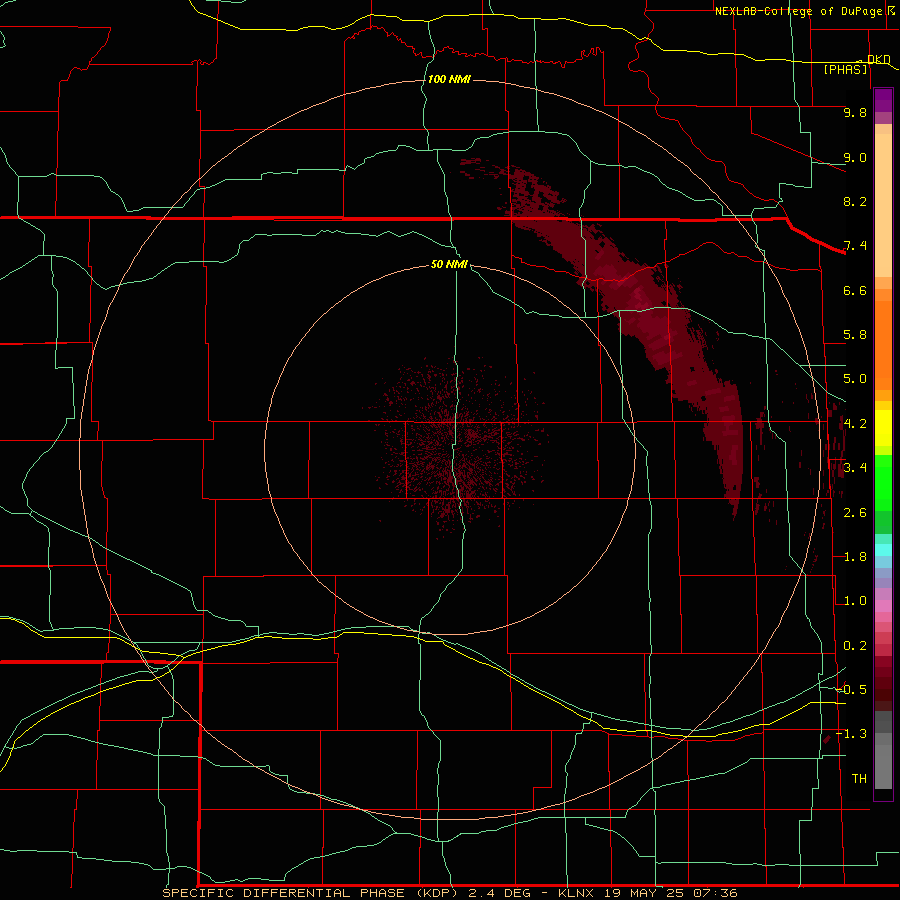900x900 pixels.
Task: Select the -1.3 value on color scale
Action: (852, 734)
